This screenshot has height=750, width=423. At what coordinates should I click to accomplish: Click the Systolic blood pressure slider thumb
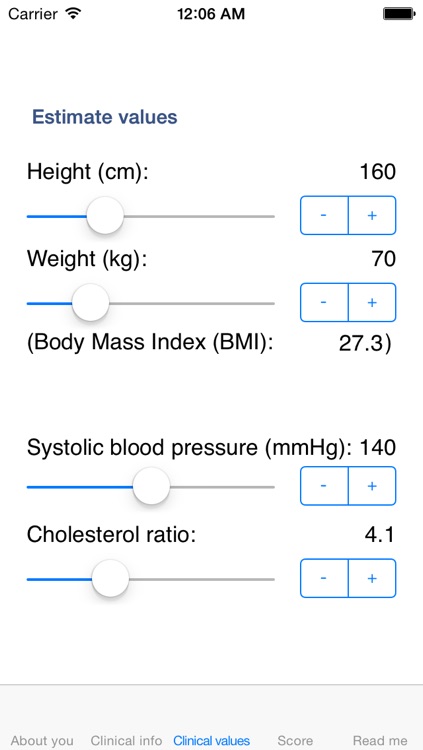151,487
